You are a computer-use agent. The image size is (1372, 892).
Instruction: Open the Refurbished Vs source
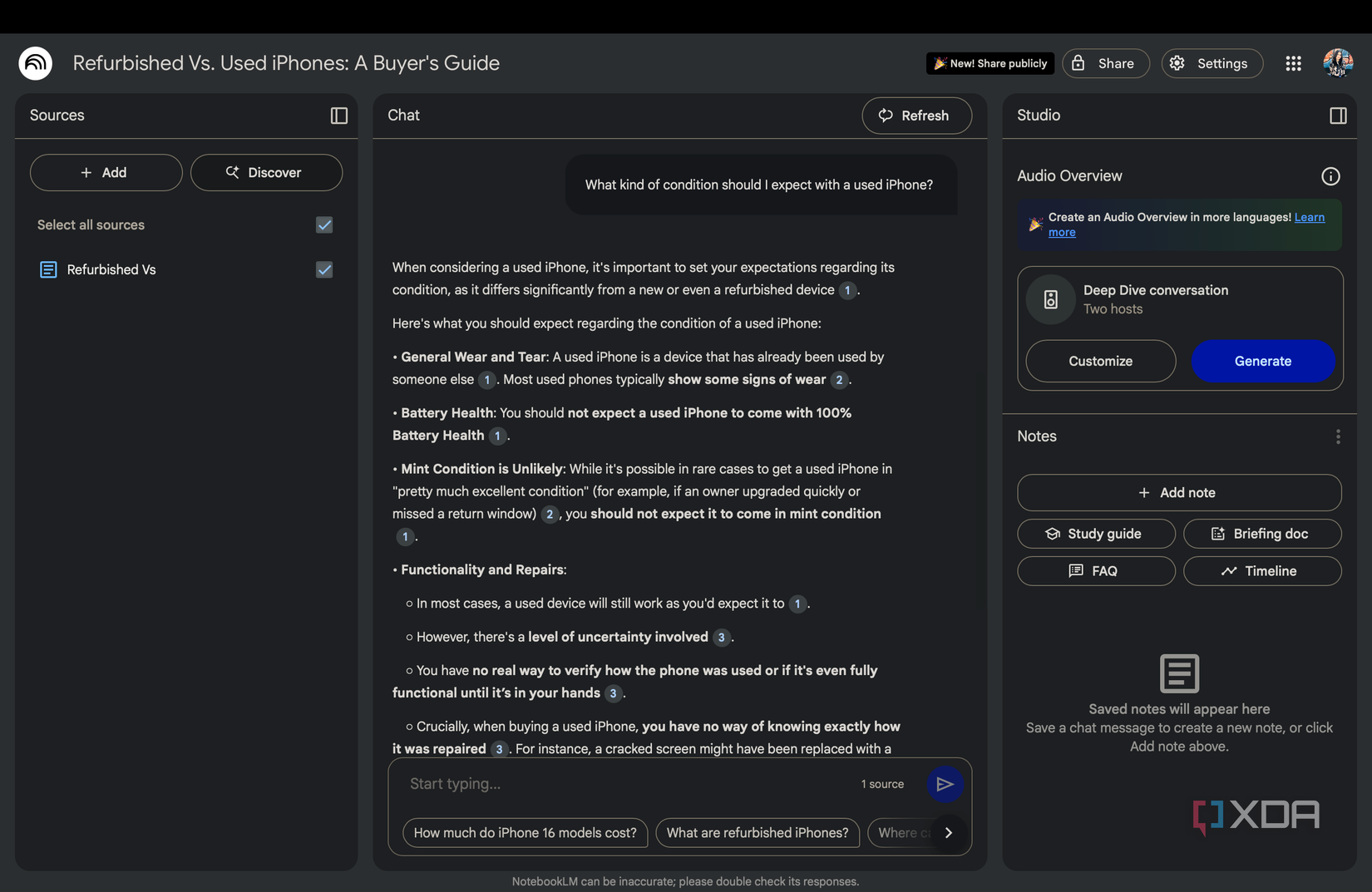111,270
